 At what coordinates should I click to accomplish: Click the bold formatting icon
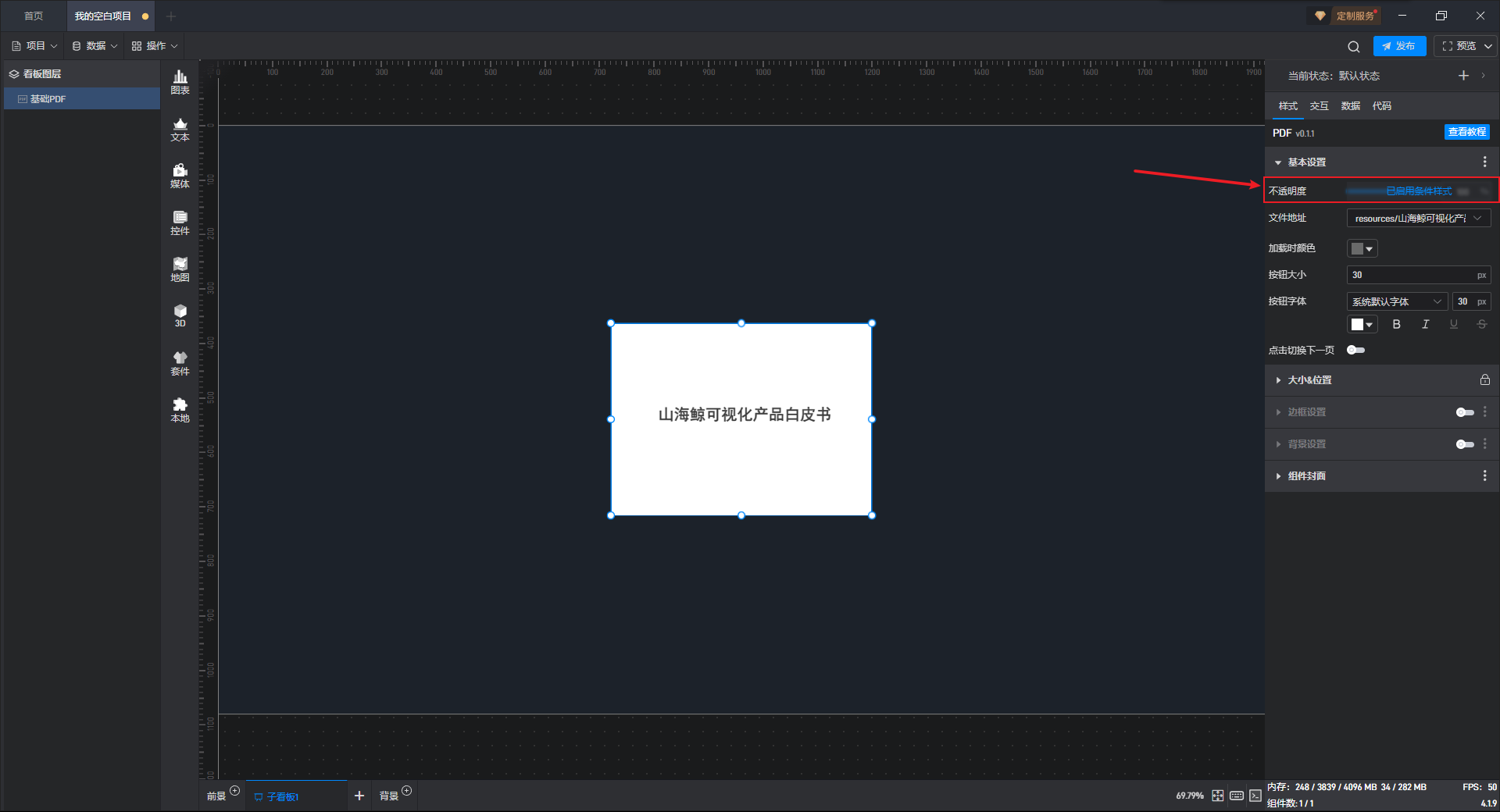click(1397, 324)
